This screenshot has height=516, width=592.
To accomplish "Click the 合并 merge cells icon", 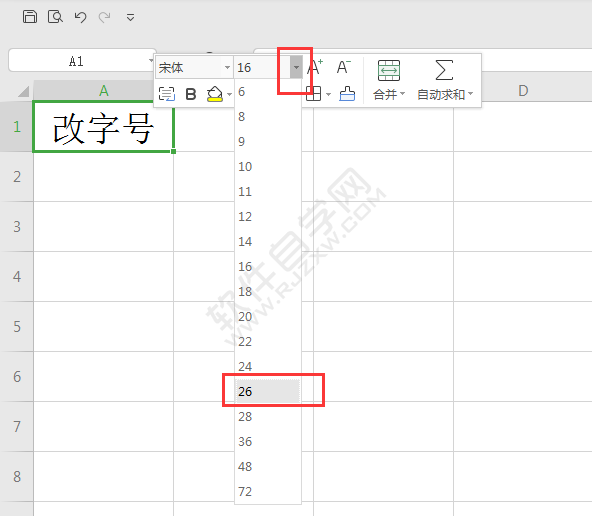I will click(x=389, y=71).
